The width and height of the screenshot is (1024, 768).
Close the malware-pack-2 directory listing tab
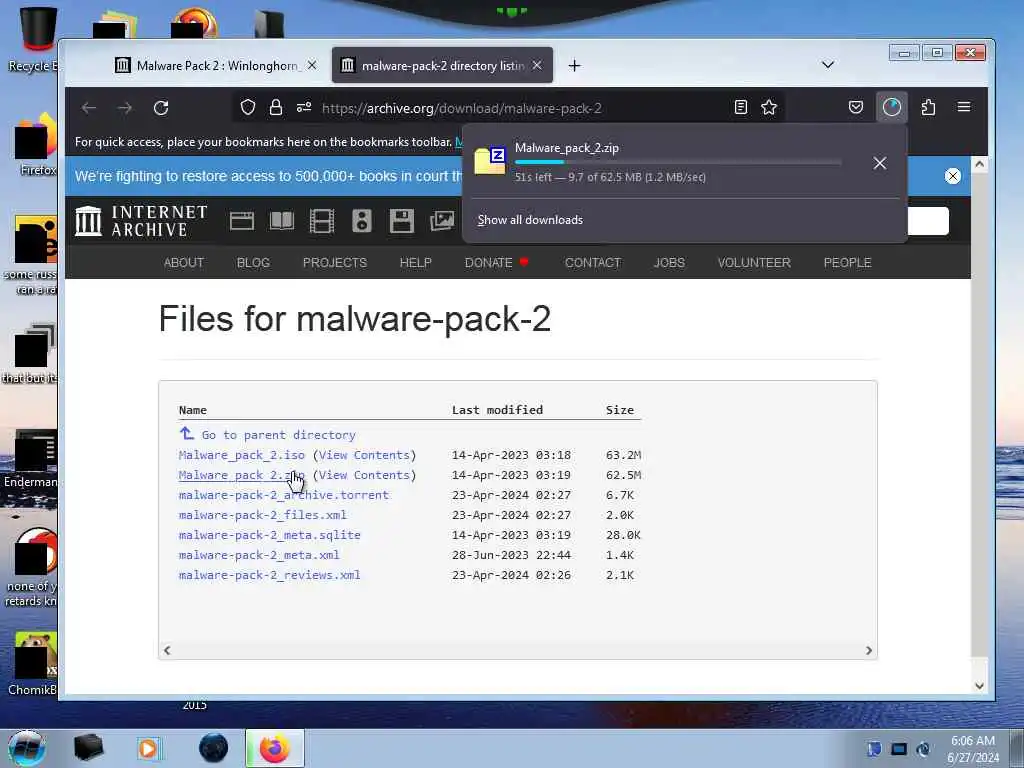point(537,65)
